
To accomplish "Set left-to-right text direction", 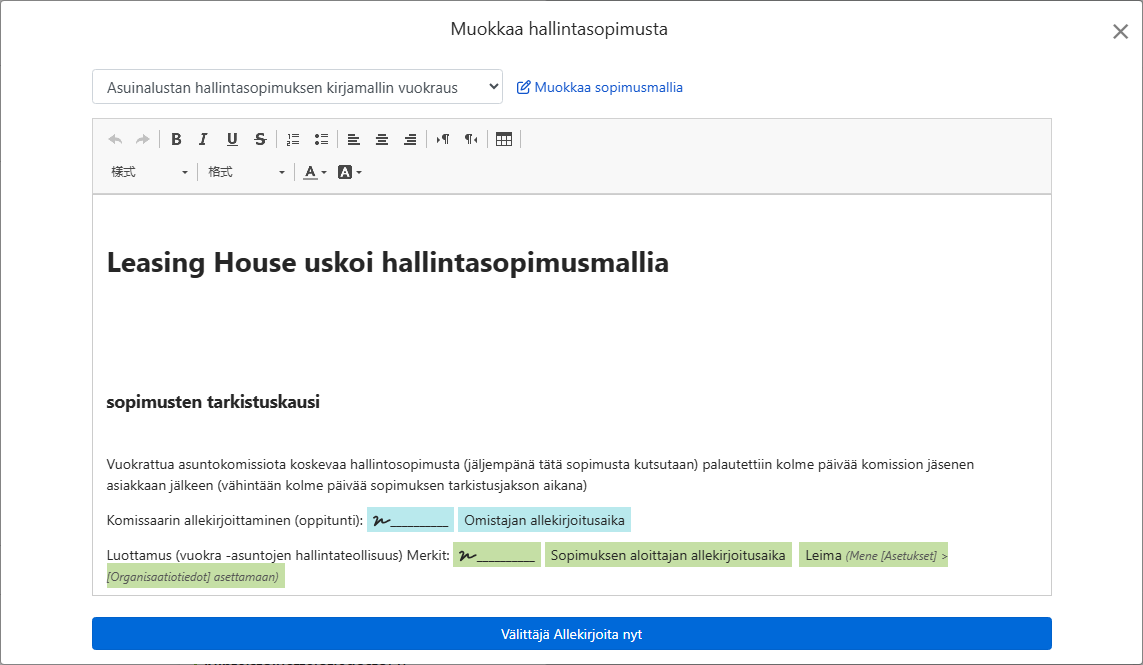I will coord(442,139).
